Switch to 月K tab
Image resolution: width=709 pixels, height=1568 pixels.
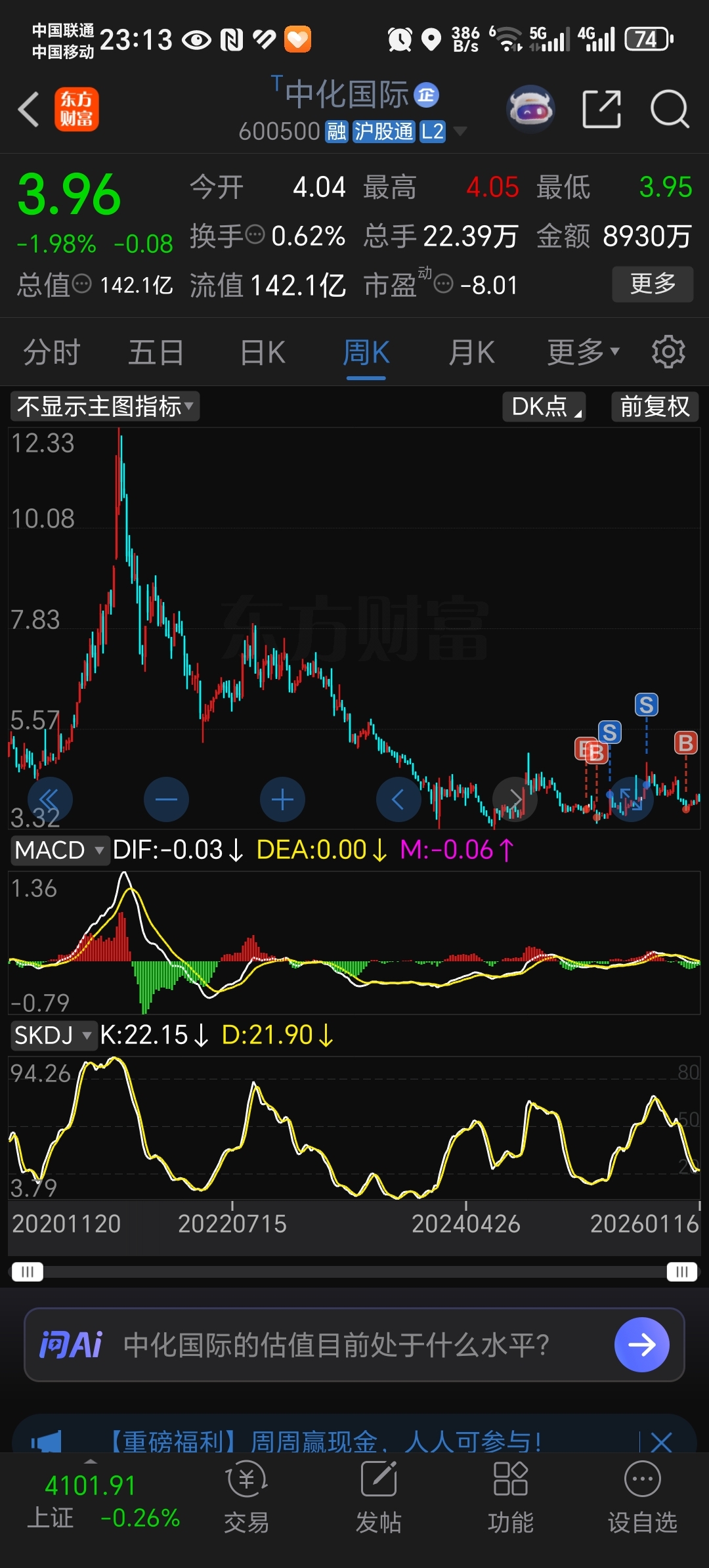(471, 352)
